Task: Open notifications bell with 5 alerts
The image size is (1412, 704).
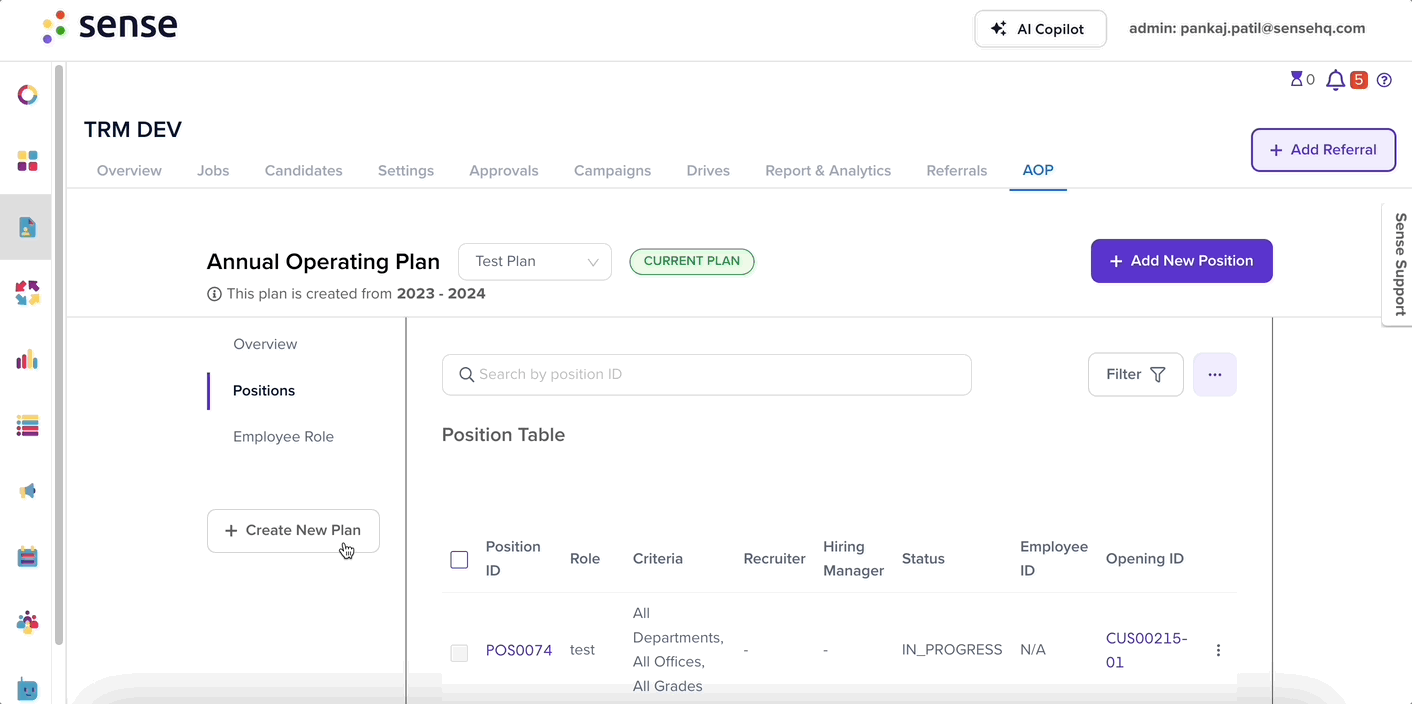Action: pyautogui.click(x=1335, y=80)
